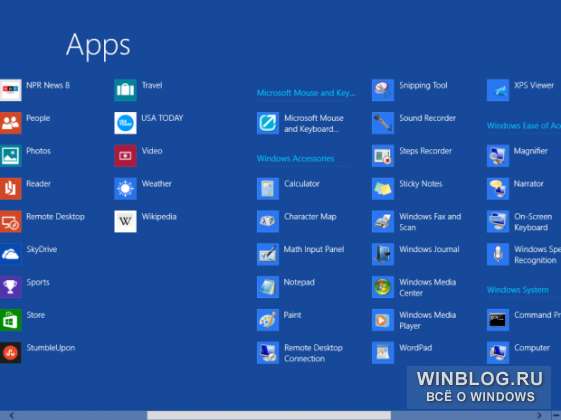Viewport: 561px width, 420px height.
Task: Select the Windows System group header
Action: pos(518,290)
